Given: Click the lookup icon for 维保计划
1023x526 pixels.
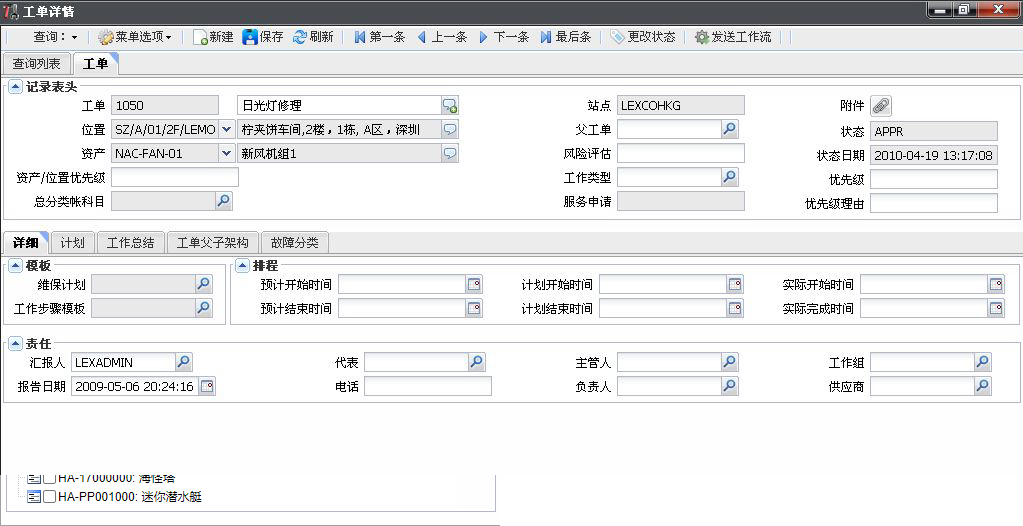Looking at the screenshot, I should tap(204, 284).
